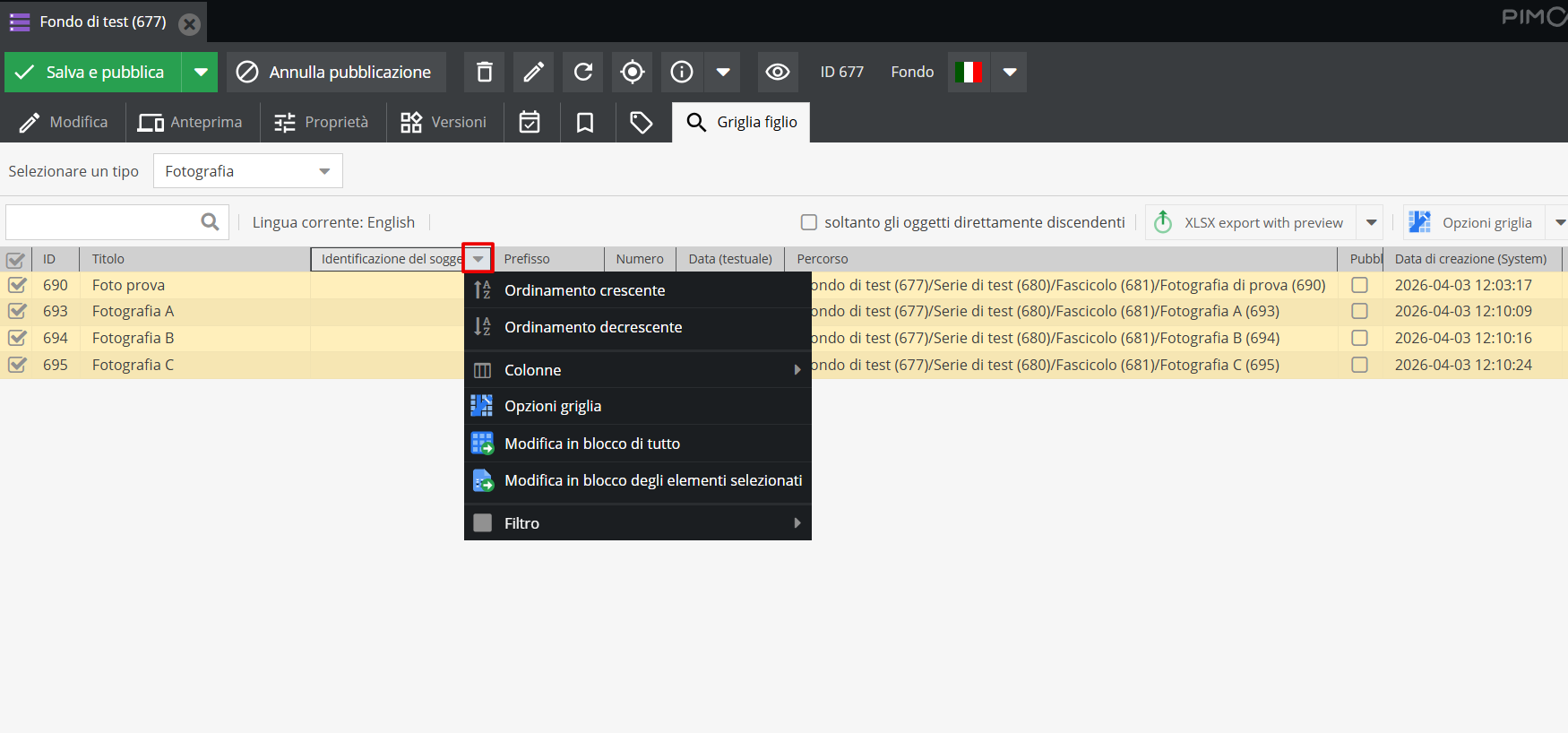This screenshot has height=733, width=1568.
Task: Open the calendar scheduling icon tab
Action: click(530, 123)
